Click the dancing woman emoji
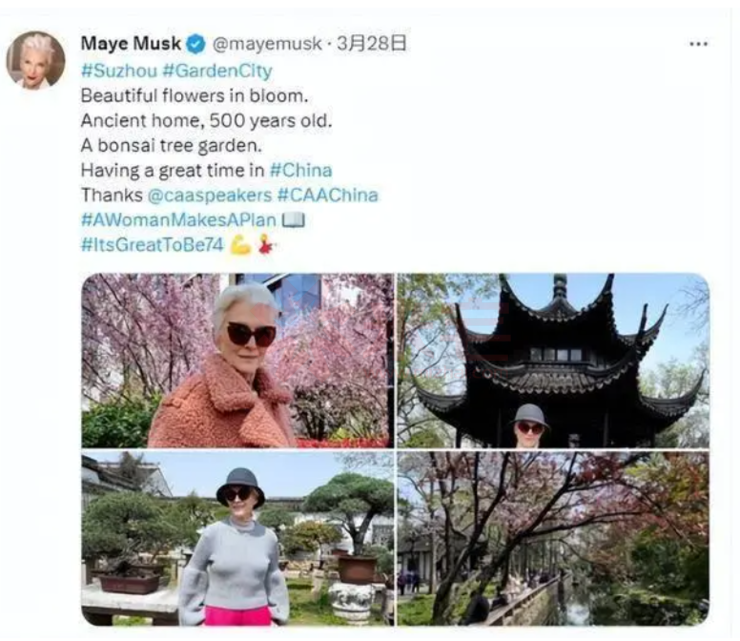Screen dimensions: 740x641 [x=267, y=244]
